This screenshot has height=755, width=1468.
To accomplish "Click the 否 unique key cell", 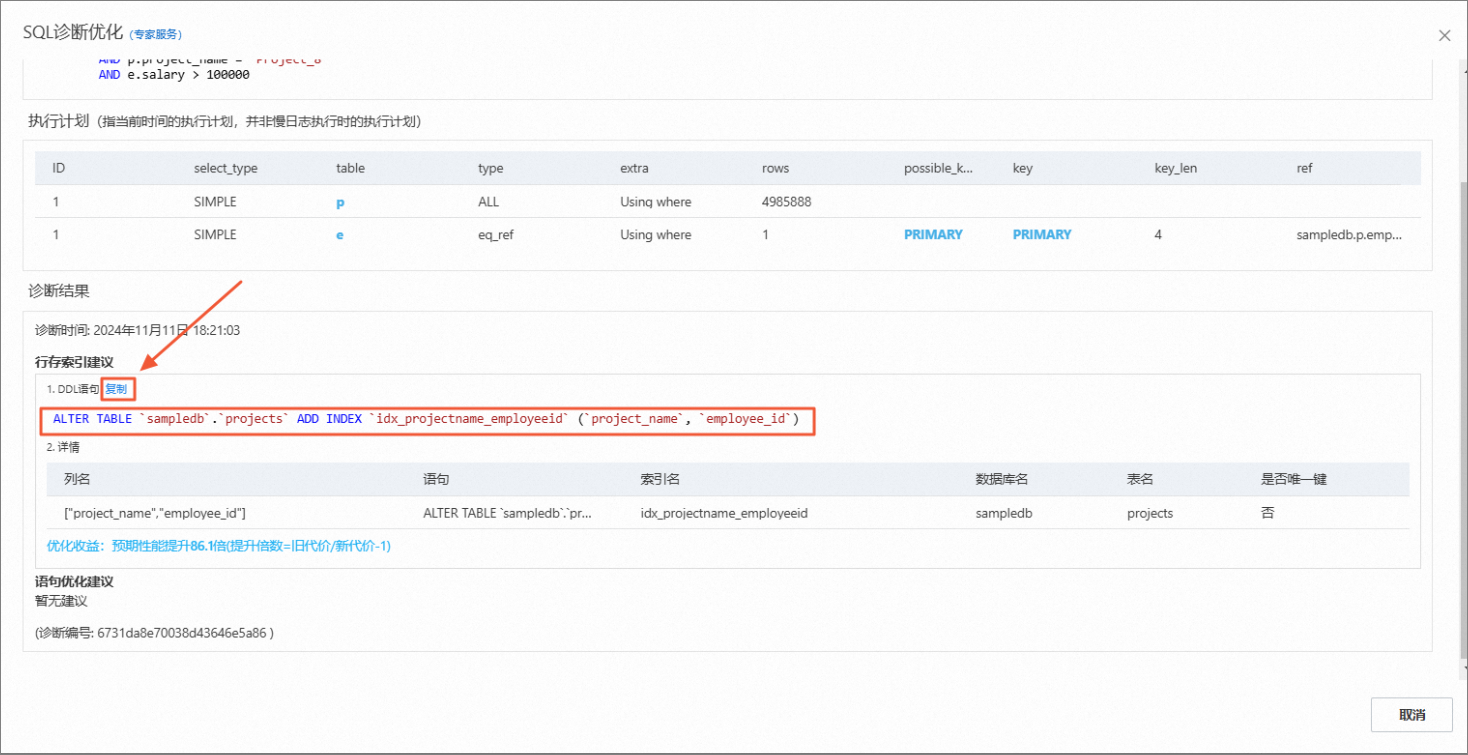I will (1268, 512).
